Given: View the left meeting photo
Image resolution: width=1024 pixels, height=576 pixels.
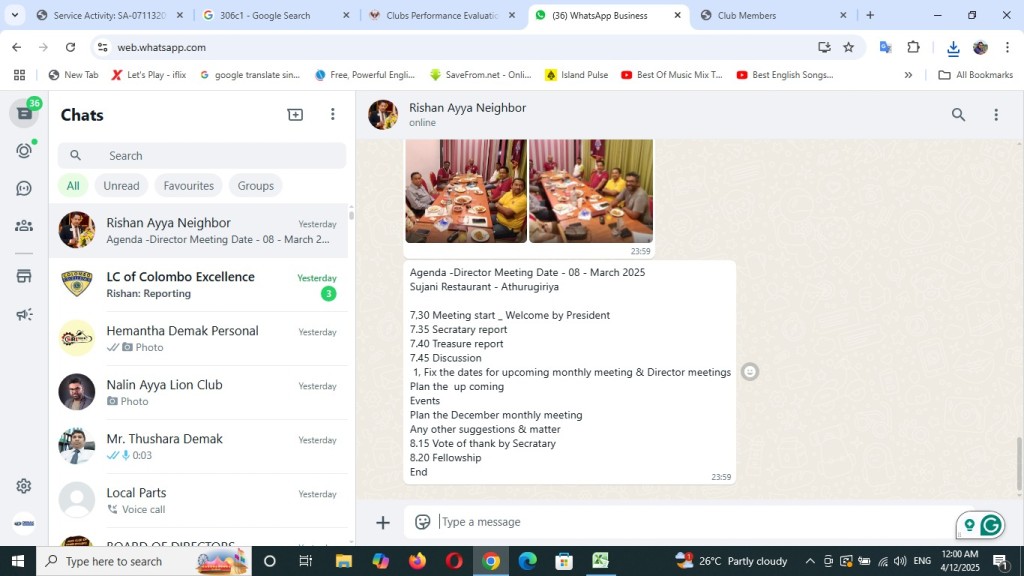Looking at the screenshot, I should click(x=466, y=191).
